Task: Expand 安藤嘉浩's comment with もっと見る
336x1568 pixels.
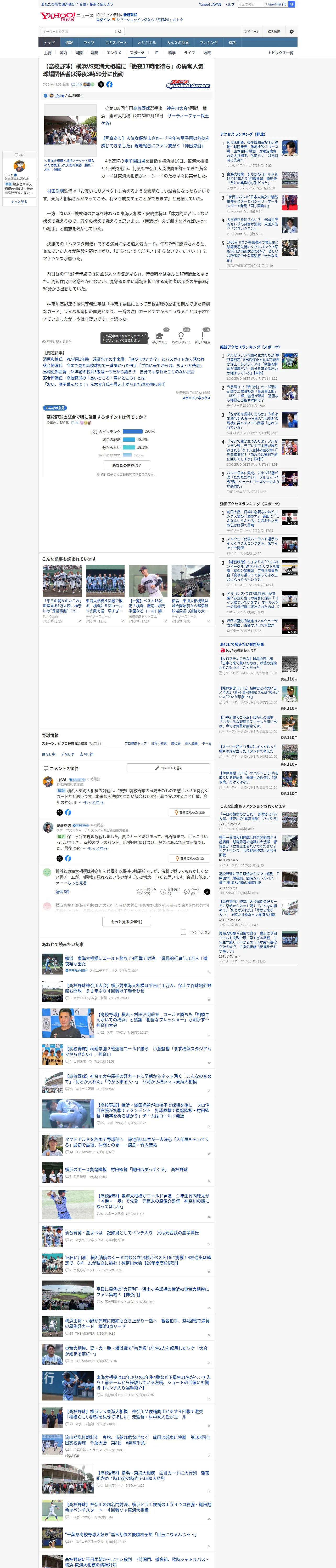Action: pyautogui.click(x=98, y=849)
